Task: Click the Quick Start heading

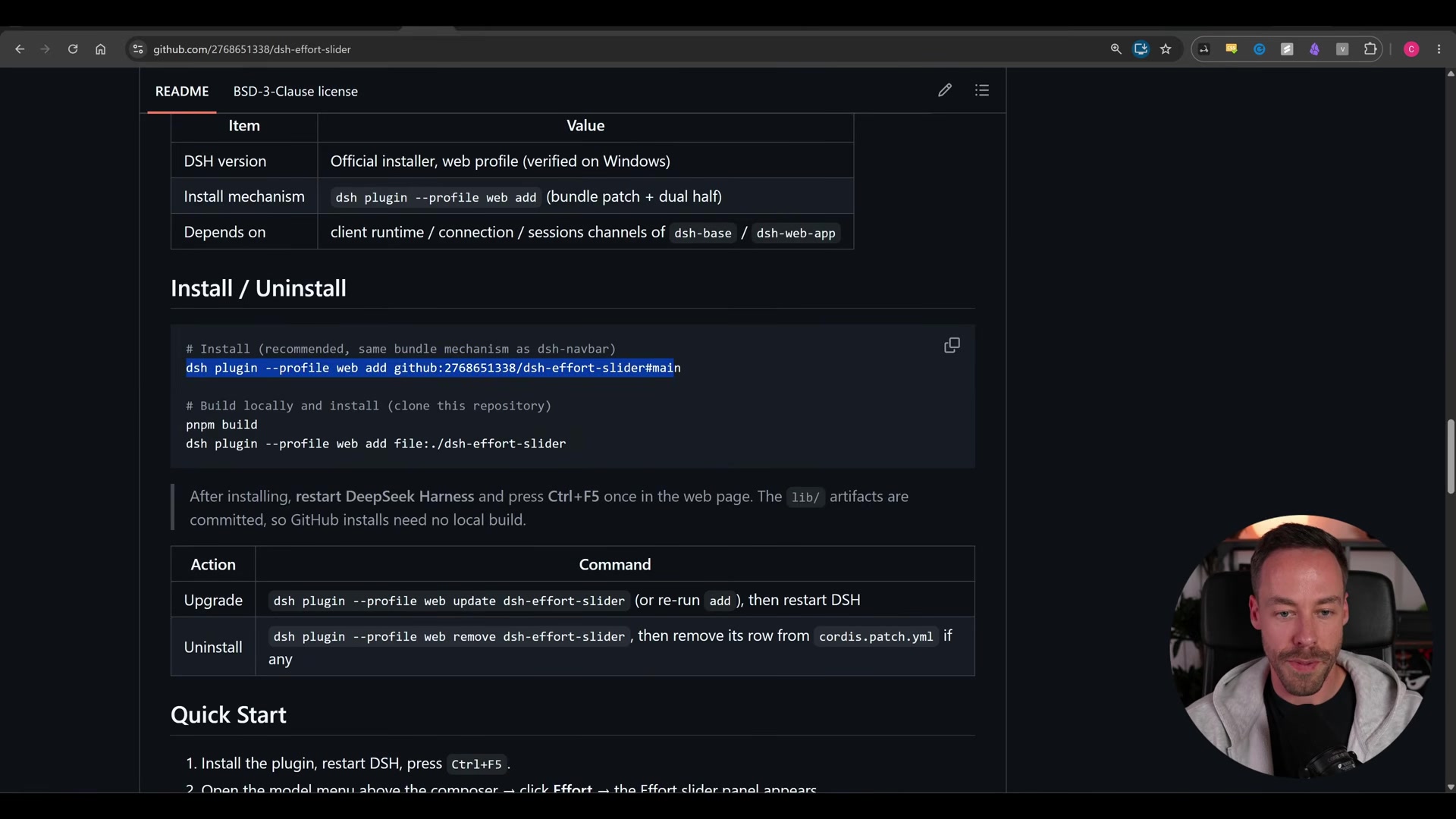Action: 228,714
